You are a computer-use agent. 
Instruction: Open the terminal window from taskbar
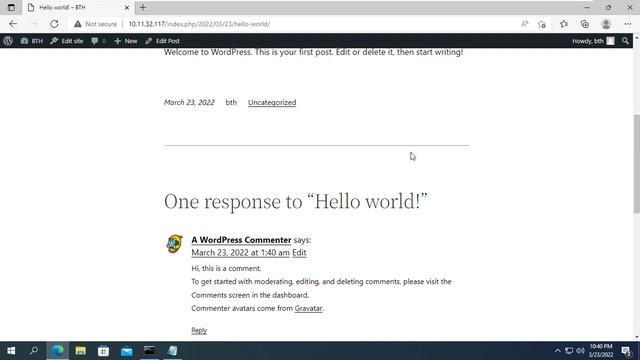tap(149, 351)
